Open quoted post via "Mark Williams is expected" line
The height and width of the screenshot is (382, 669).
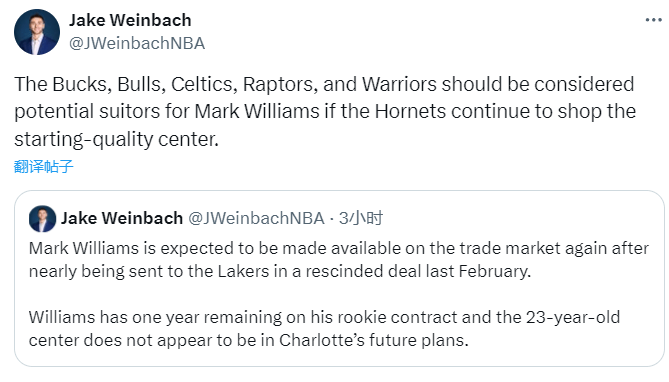point(339,248)
